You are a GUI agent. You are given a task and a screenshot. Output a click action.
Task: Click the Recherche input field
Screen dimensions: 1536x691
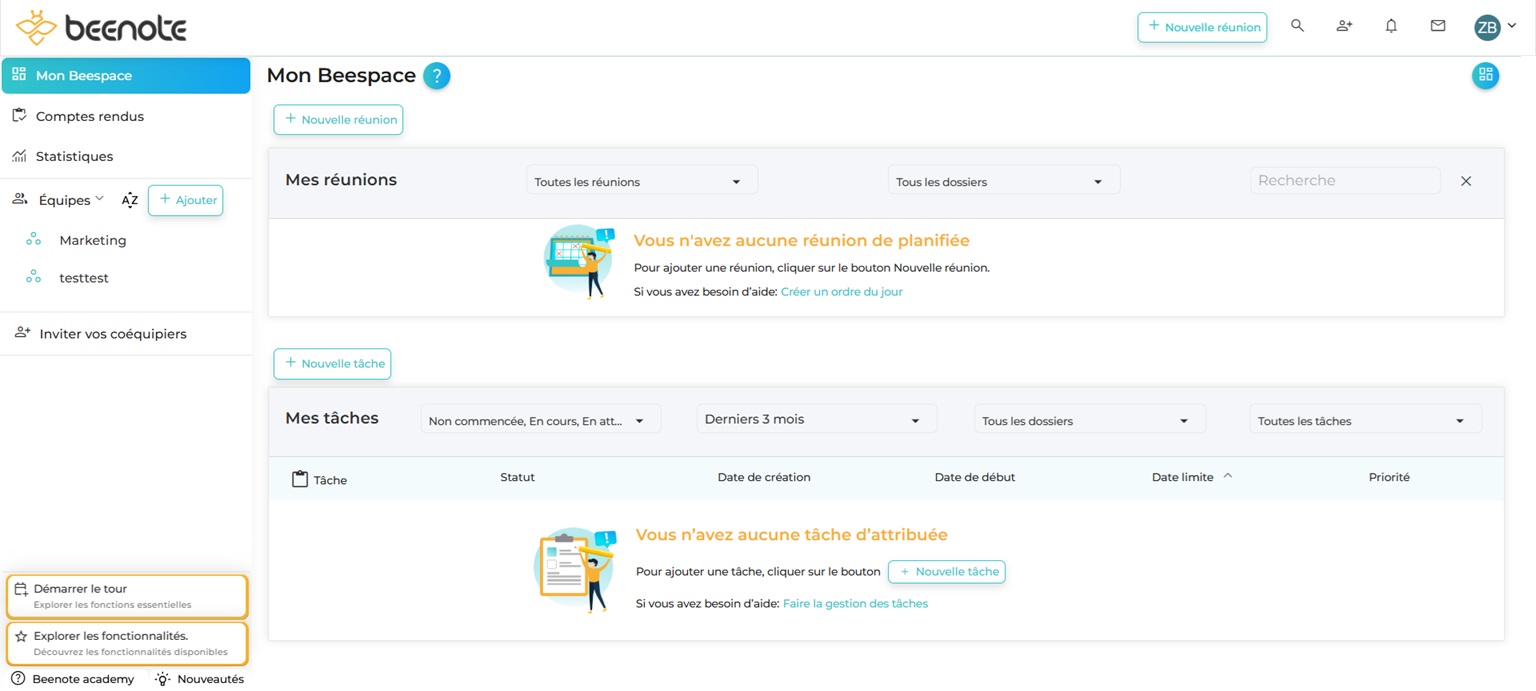[x=1344, y=181]
